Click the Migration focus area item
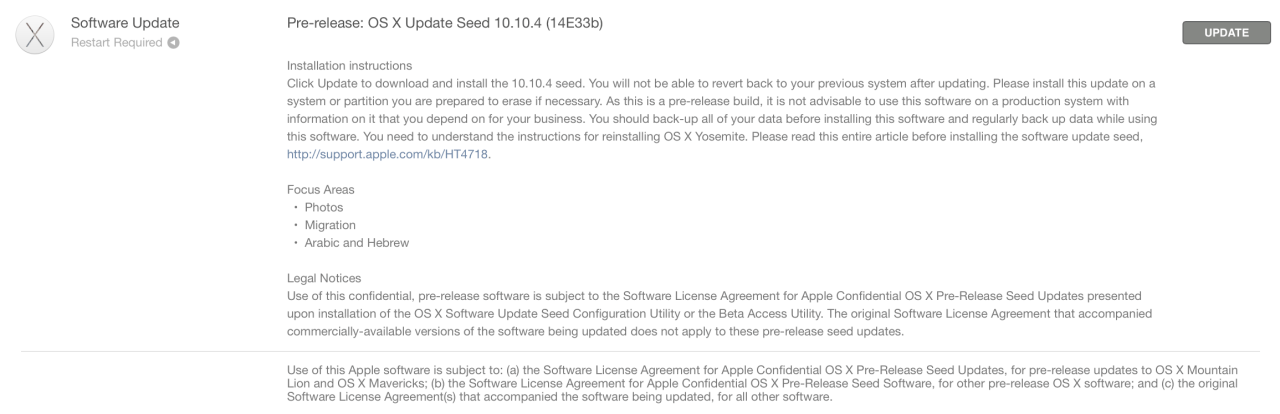Image resolution: width=1280 pixels, height=414 pixels. 330,225
